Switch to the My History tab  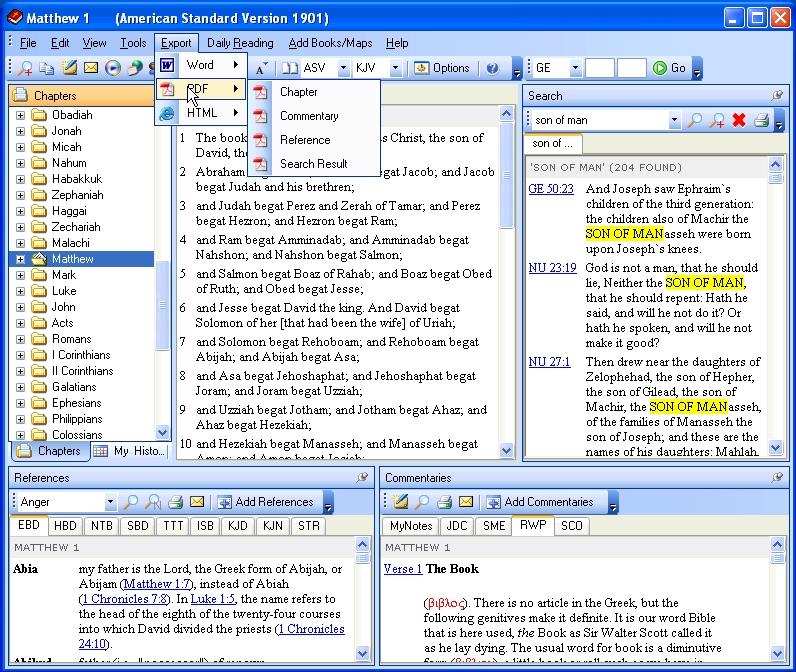(130, 451)
